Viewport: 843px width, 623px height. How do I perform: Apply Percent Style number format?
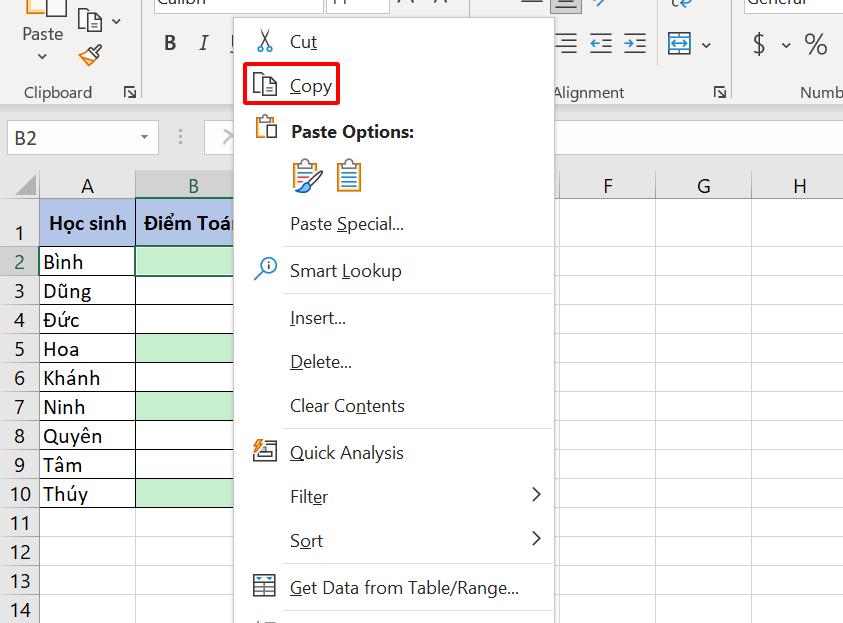(815, 45)
